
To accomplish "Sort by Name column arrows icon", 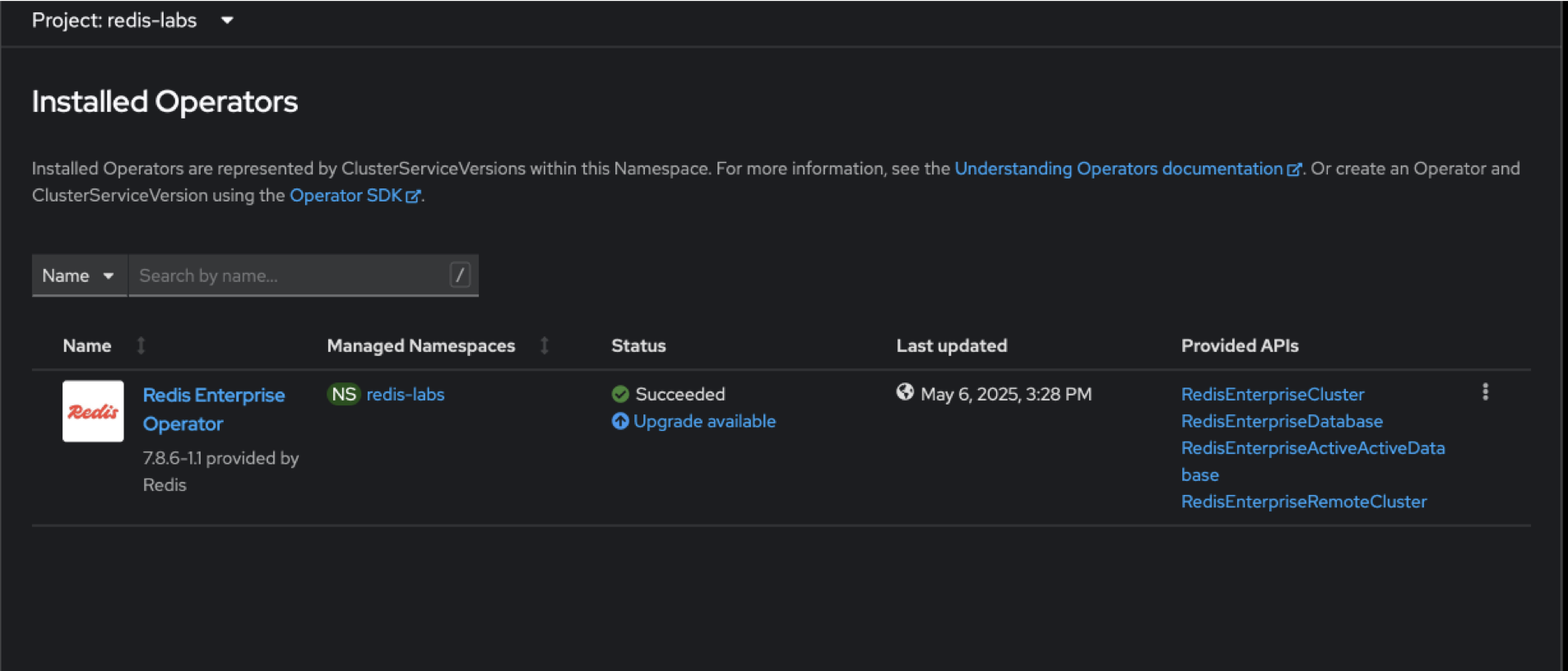I will (x=141, y=346).
